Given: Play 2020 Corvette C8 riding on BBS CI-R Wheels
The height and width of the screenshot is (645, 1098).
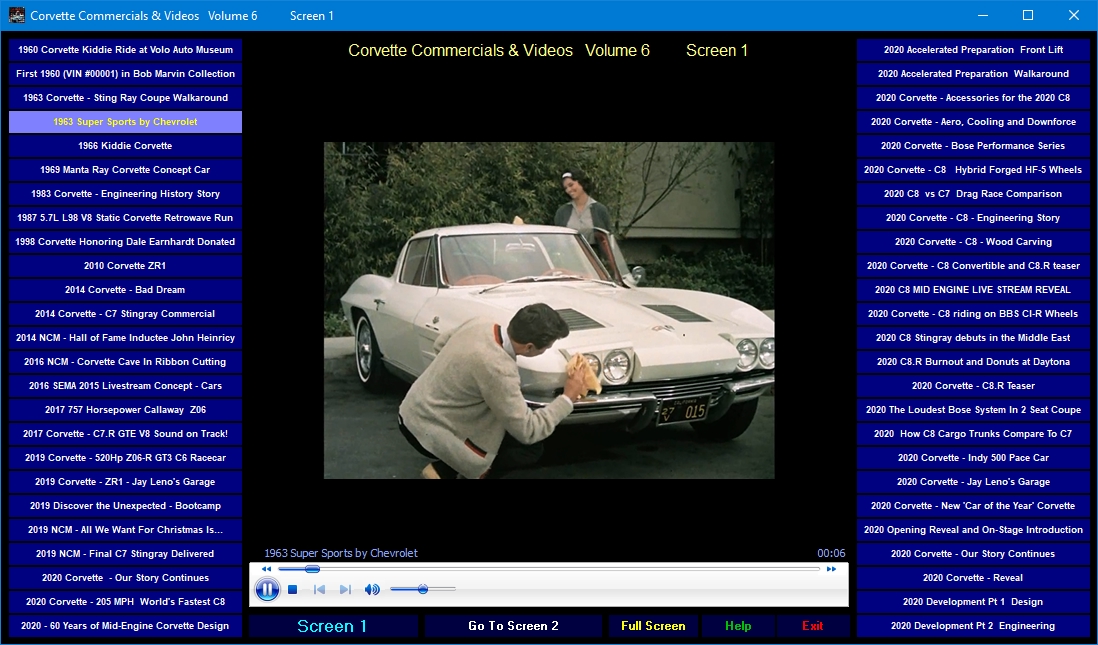Looking at the screenshot, I should click(973, 314).
